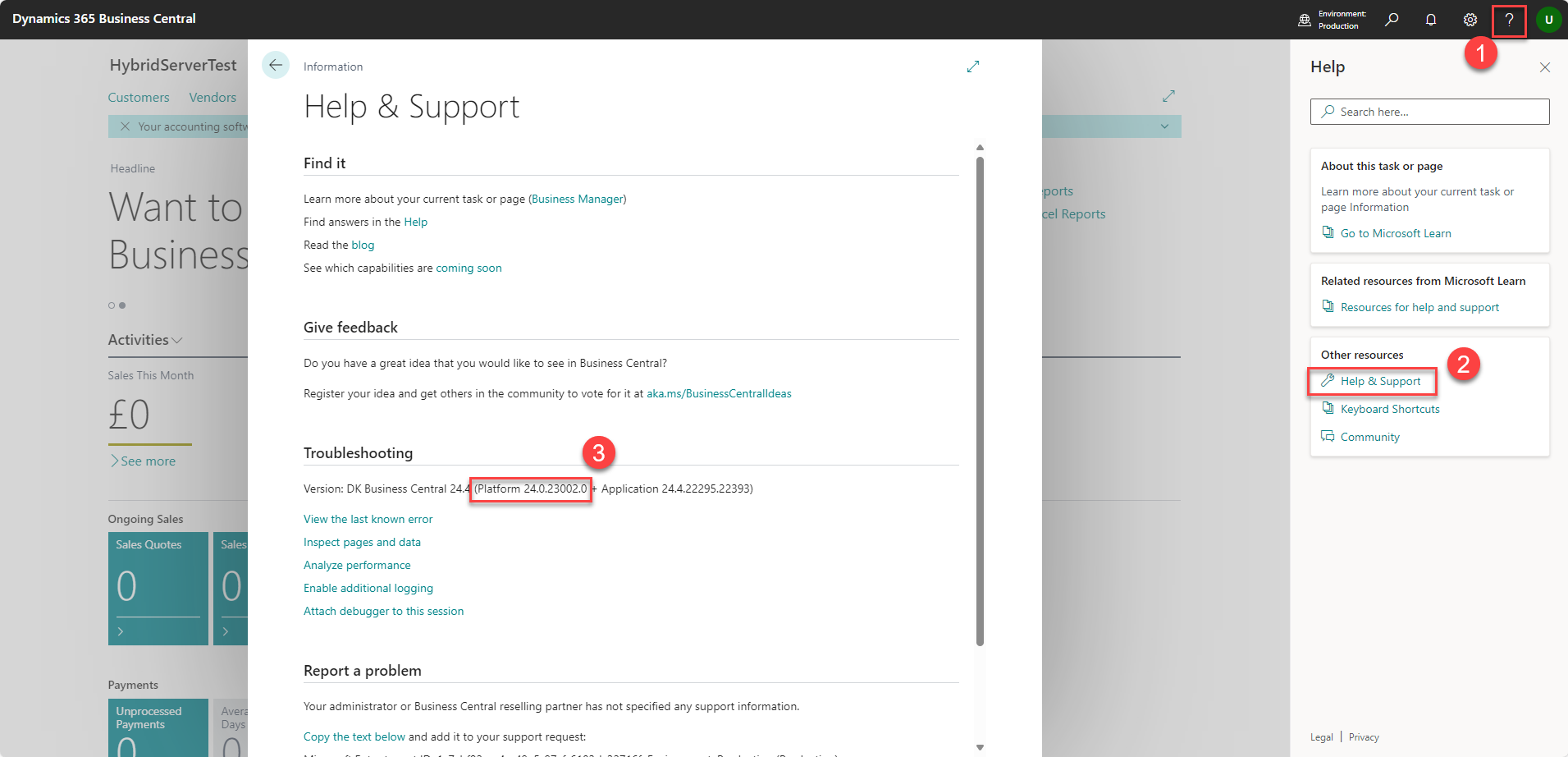Expand the Help & Support dialog to full width
This screenshot has width=1568, height=757.
click(x=973, y=67)
